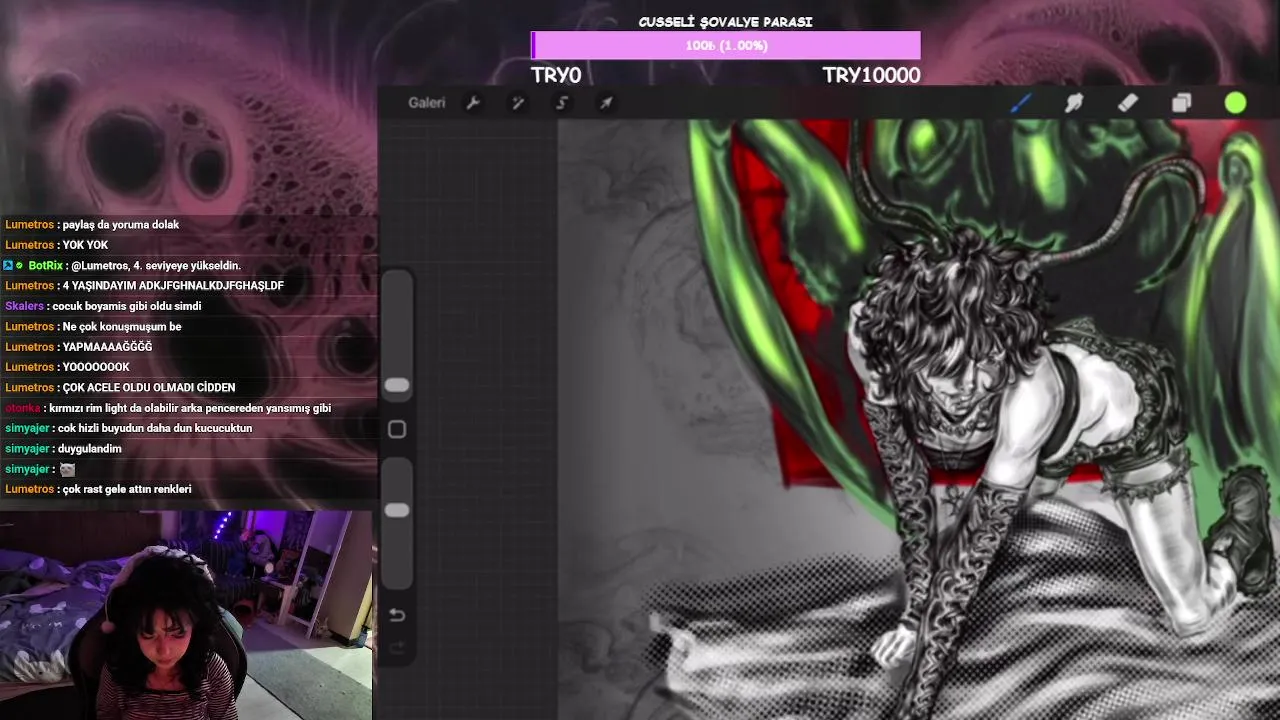Image resolution: width=1280 pixels, height=720 pixels.
Task: Select the Brush tool
Action: coord(1020,103)
